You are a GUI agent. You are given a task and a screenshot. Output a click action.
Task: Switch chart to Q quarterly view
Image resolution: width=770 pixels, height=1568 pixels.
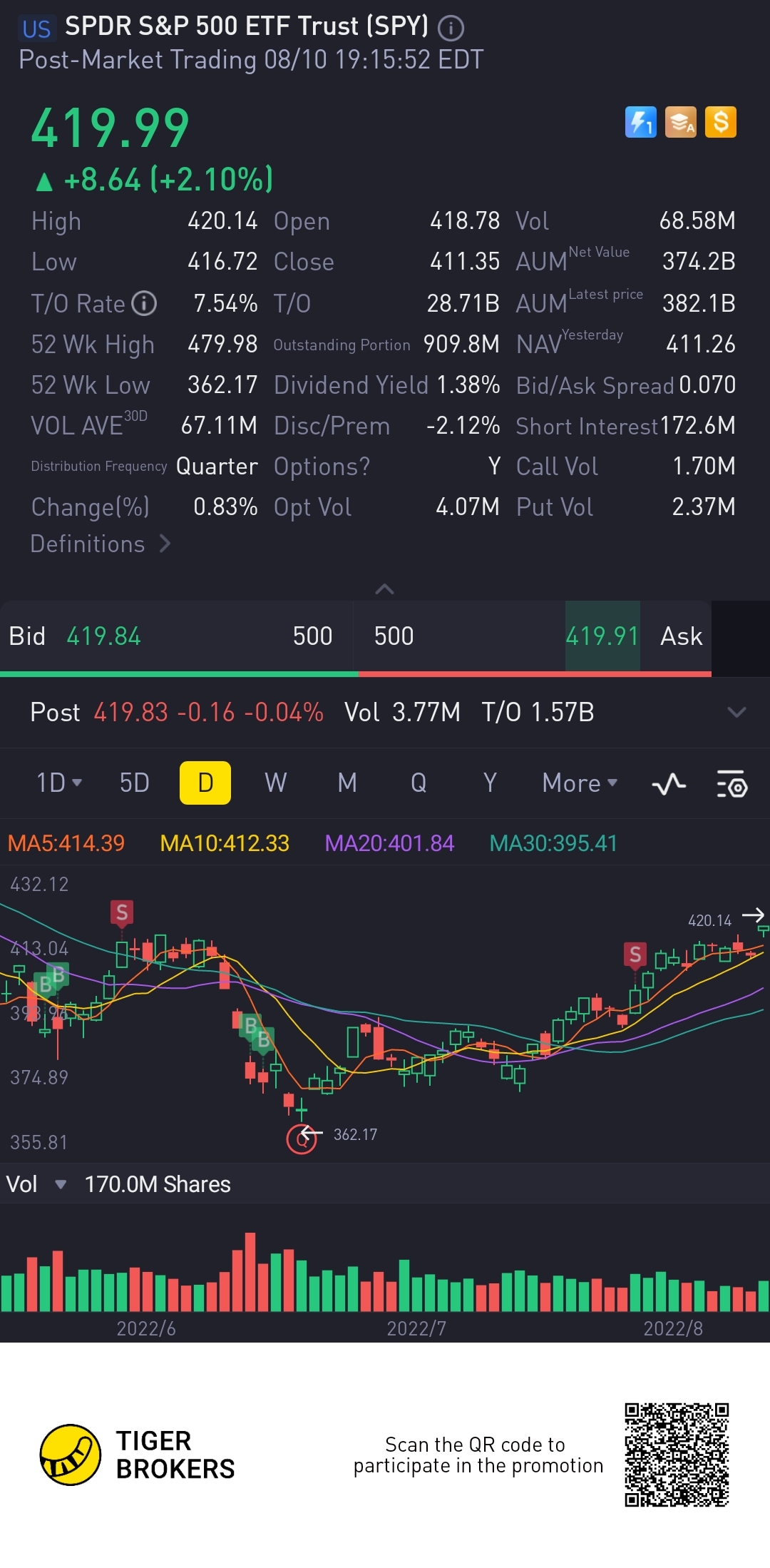419,783
